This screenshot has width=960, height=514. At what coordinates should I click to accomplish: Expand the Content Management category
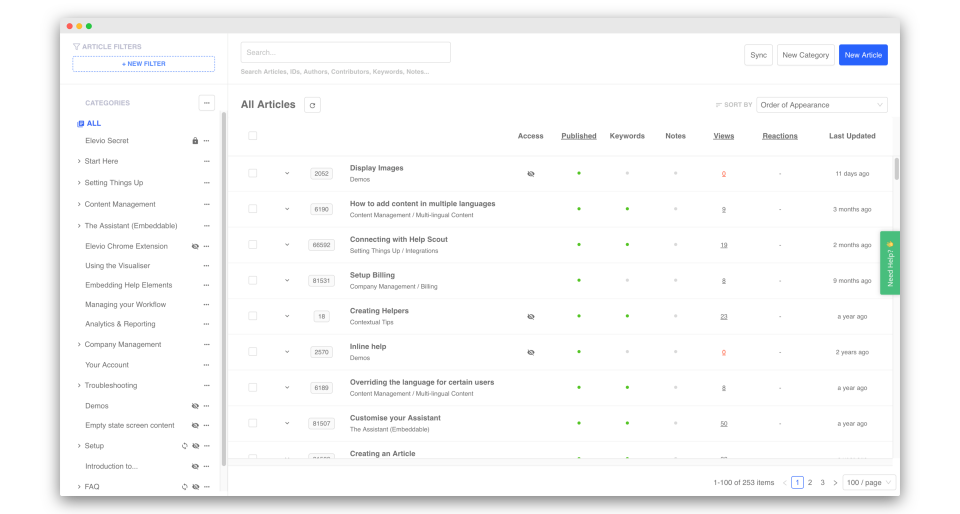79,205
